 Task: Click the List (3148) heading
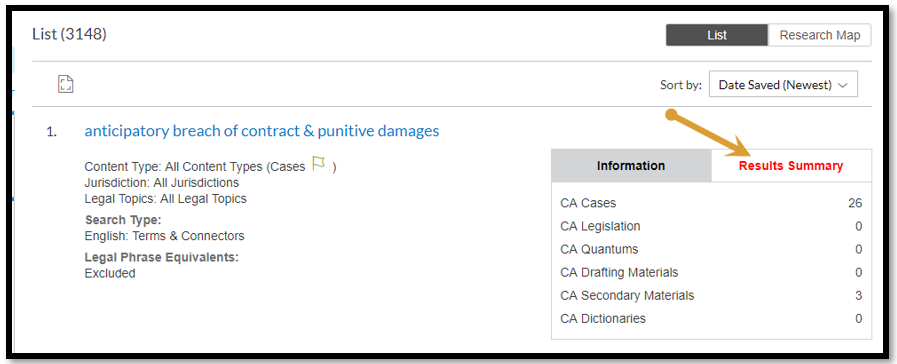point(69,34)
